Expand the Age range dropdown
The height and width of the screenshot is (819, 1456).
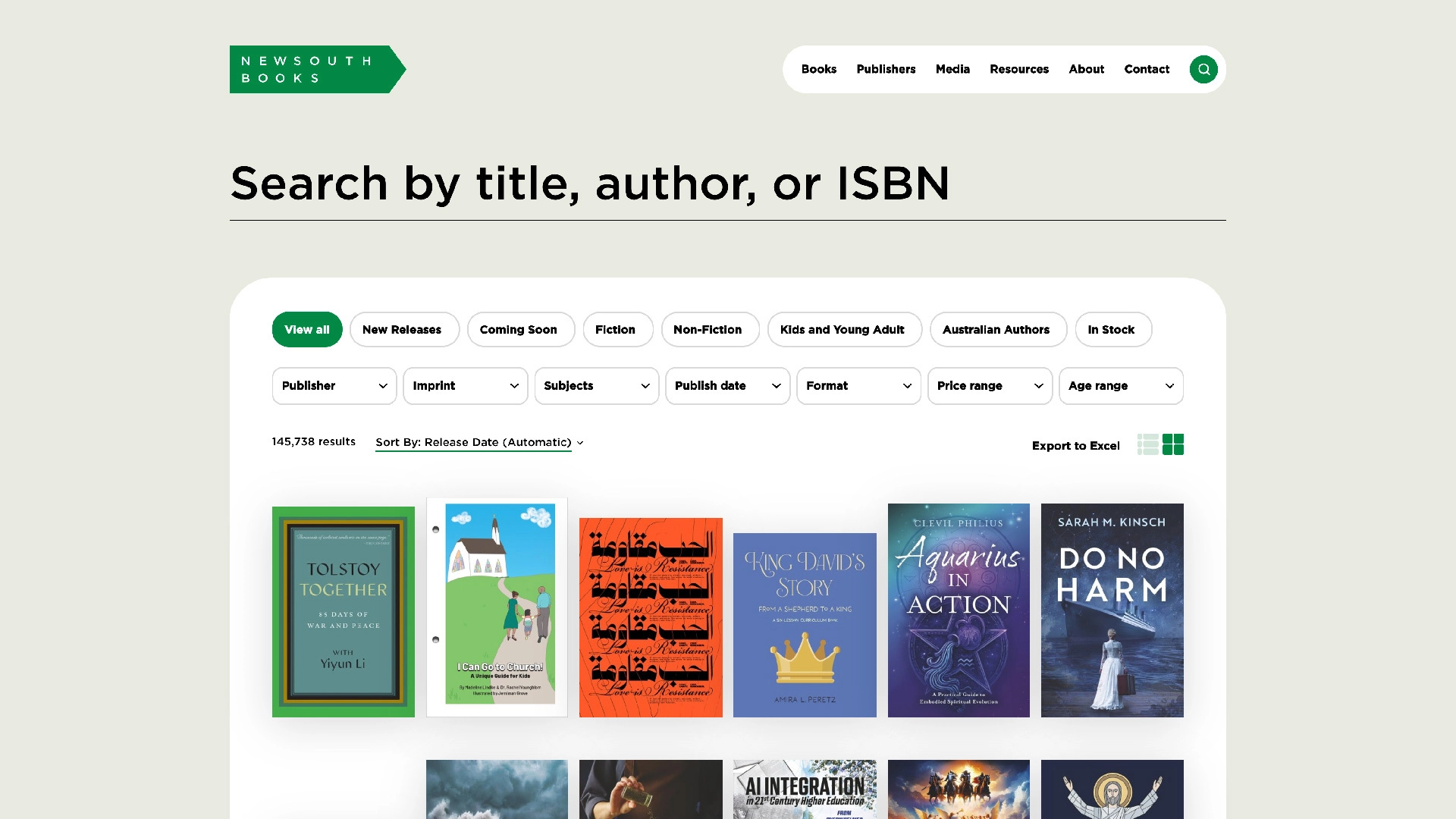coord(1121,386)
